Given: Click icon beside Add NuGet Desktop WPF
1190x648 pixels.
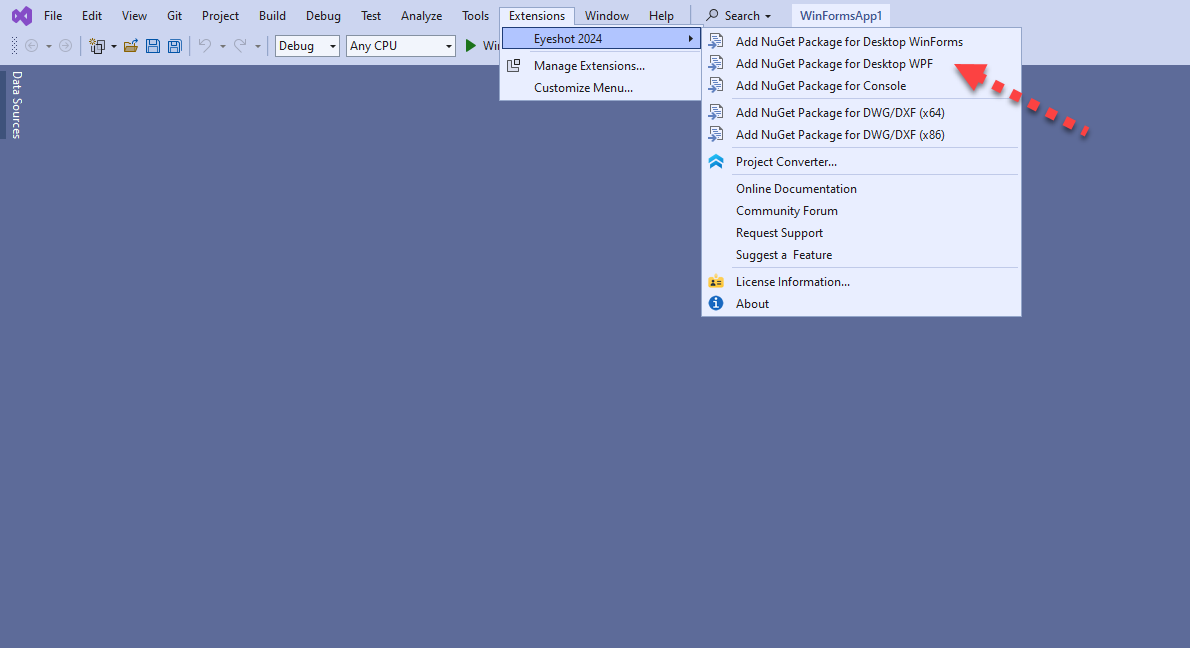Looking at the screenshot, I should 716,63.
